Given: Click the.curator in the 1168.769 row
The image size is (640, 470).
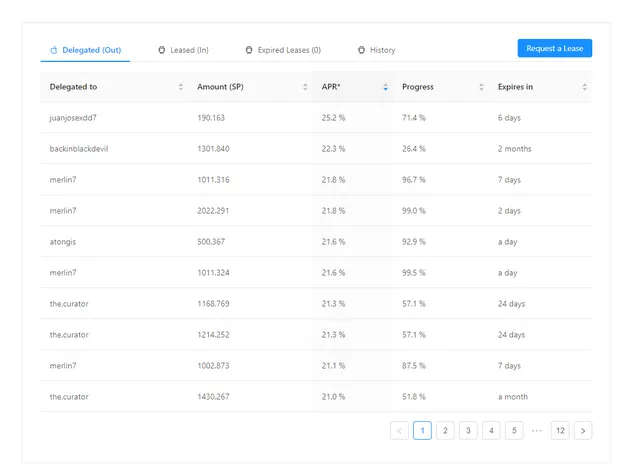Looking at the screenshot, I should (69, 304).
